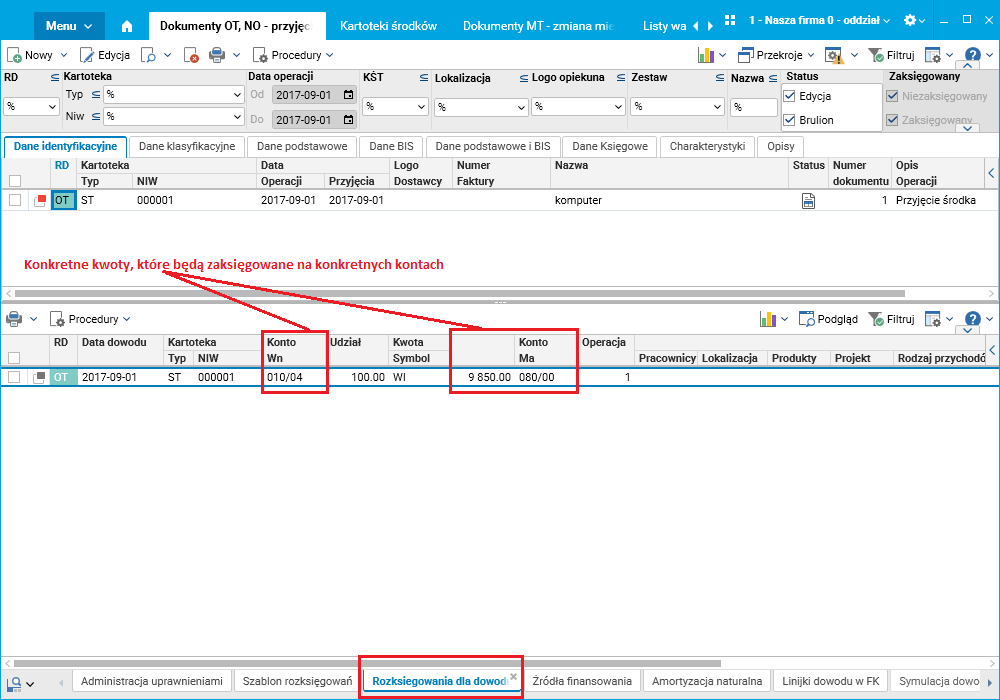Toggle the Zaksięgowany checkbox
The image size is (1000, 700).
892,120
